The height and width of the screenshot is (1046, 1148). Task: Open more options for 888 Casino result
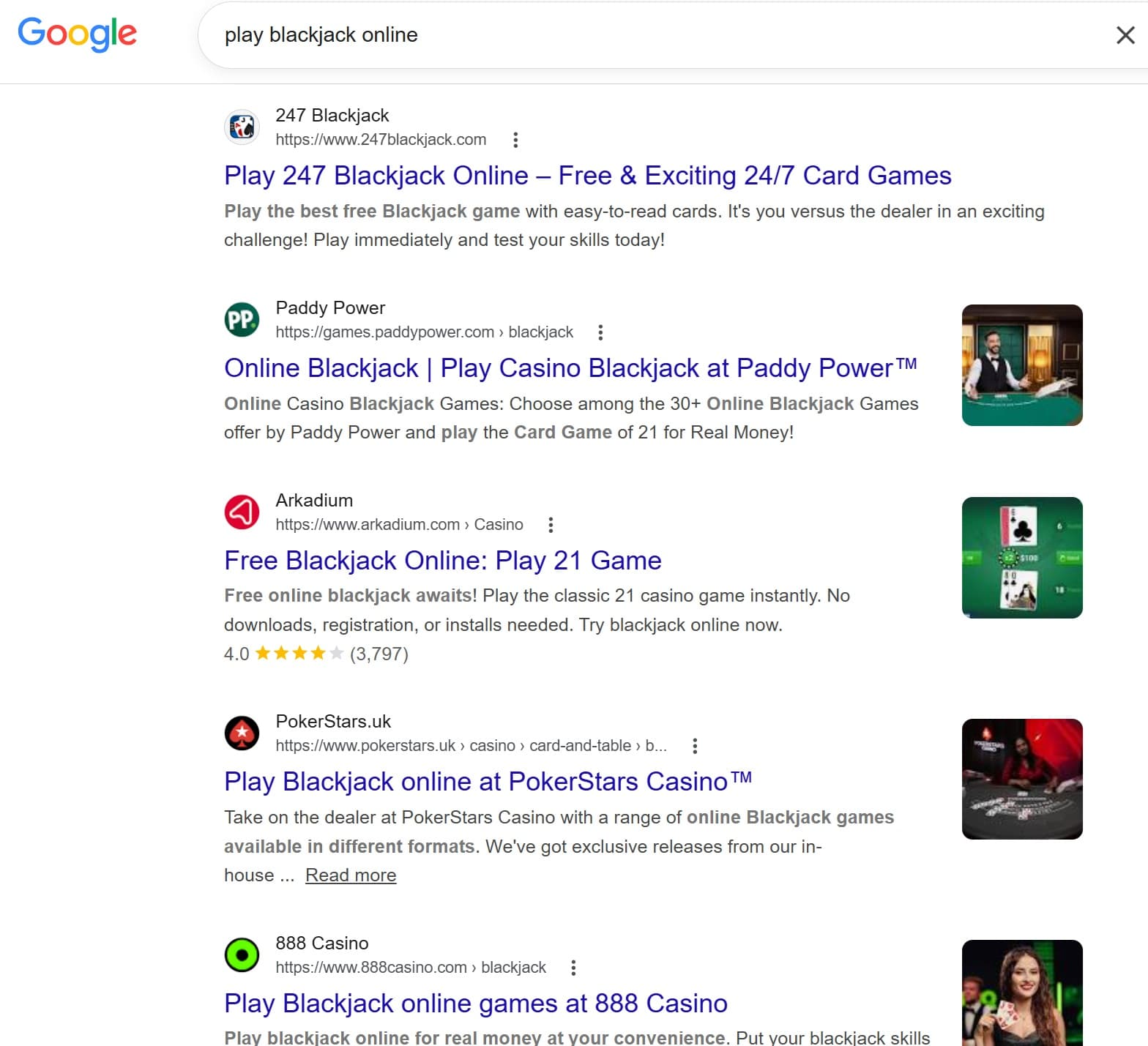pyautogui.click(x=573, y=968)
